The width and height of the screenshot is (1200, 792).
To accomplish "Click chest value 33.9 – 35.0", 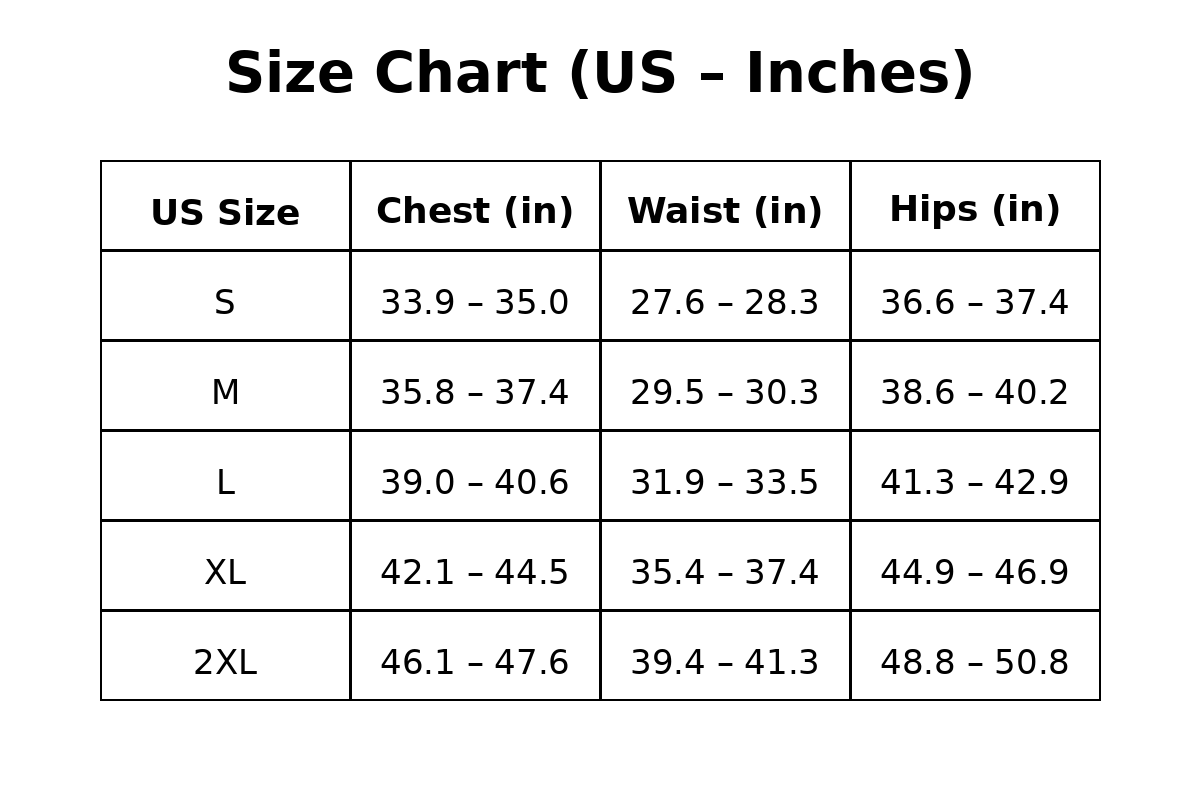I will point(475,303).
